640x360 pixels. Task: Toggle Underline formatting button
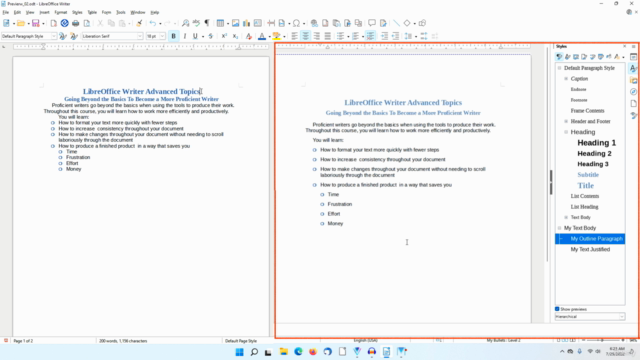195,36
